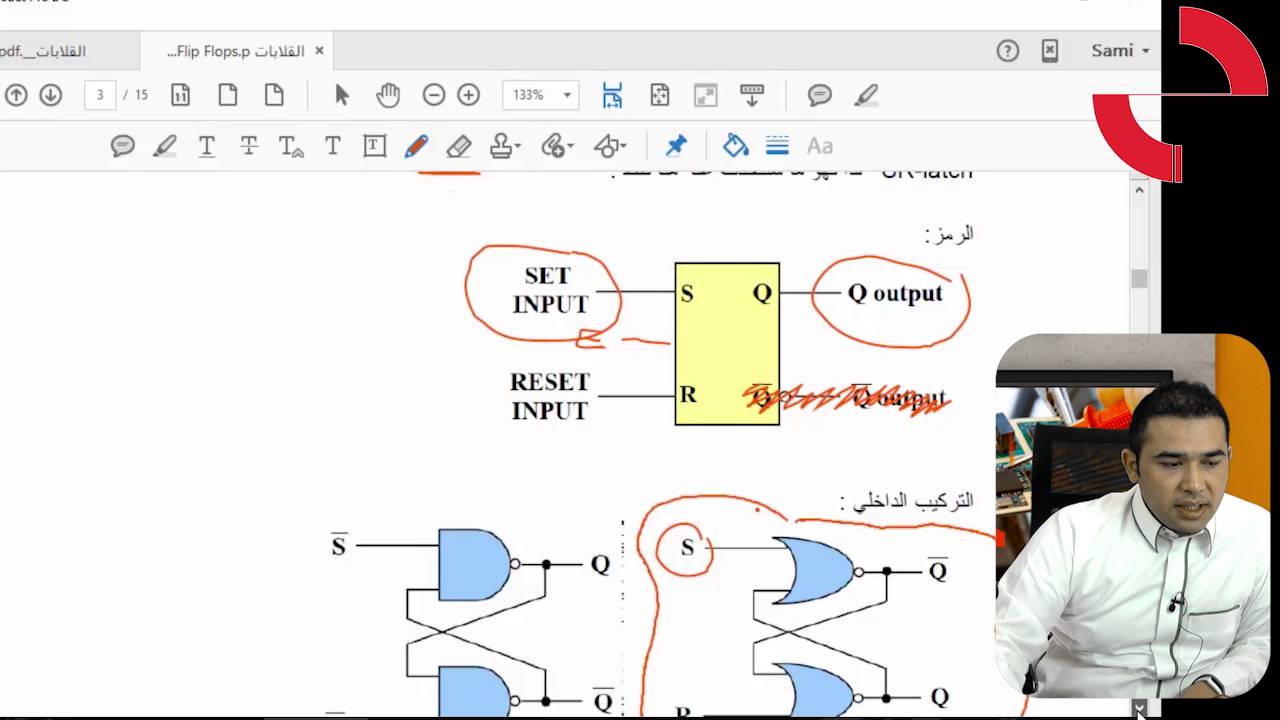
Task: Go to previous page with up arrow
Action: pyautogui.click(x=16, y=95)
